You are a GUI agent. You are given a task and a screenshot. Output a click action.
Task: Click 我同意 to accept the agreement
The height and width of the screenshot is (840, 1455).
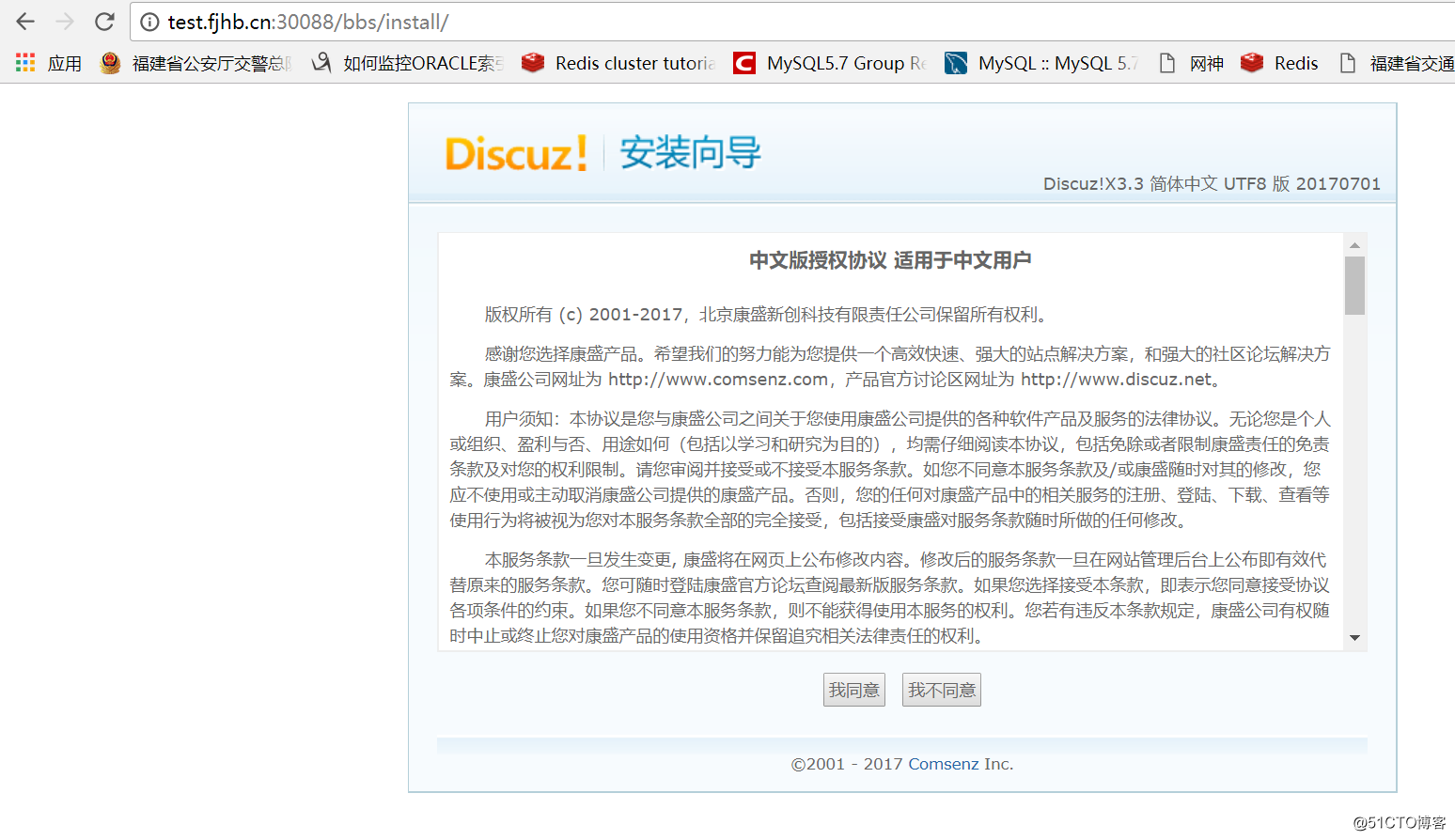click(854, 690)
